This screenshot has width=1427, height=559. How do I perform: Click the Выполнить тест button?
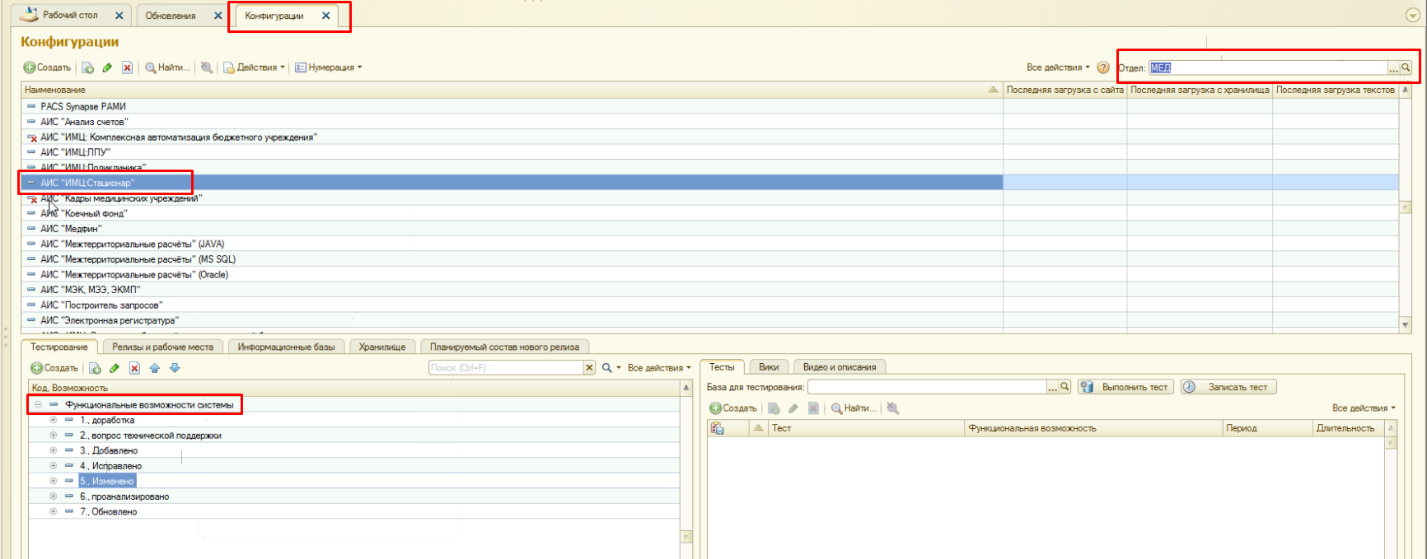(x=1125, y=386)
